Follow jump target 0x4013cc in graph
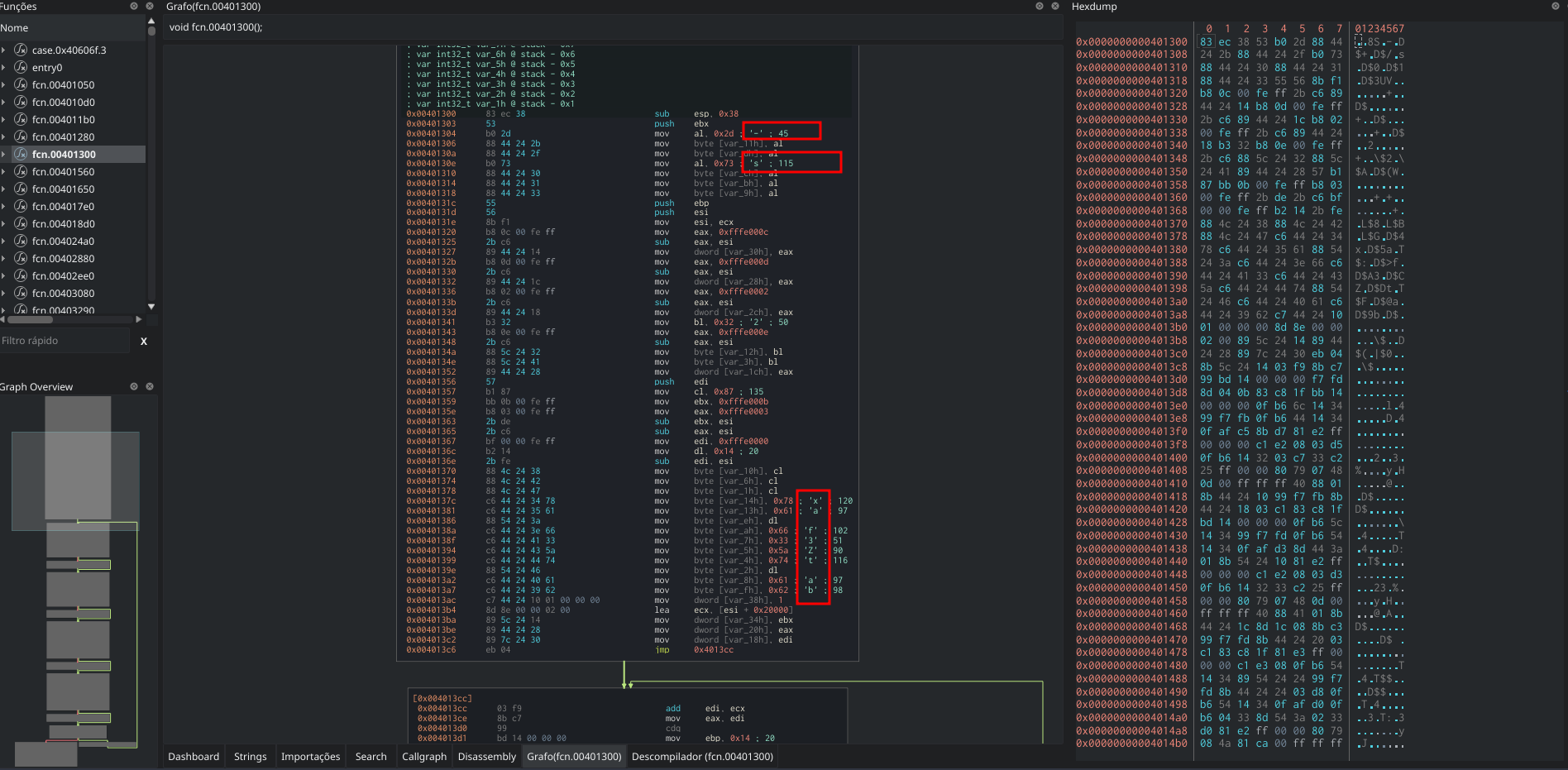The image size is (1568, 770). point(713,649)
